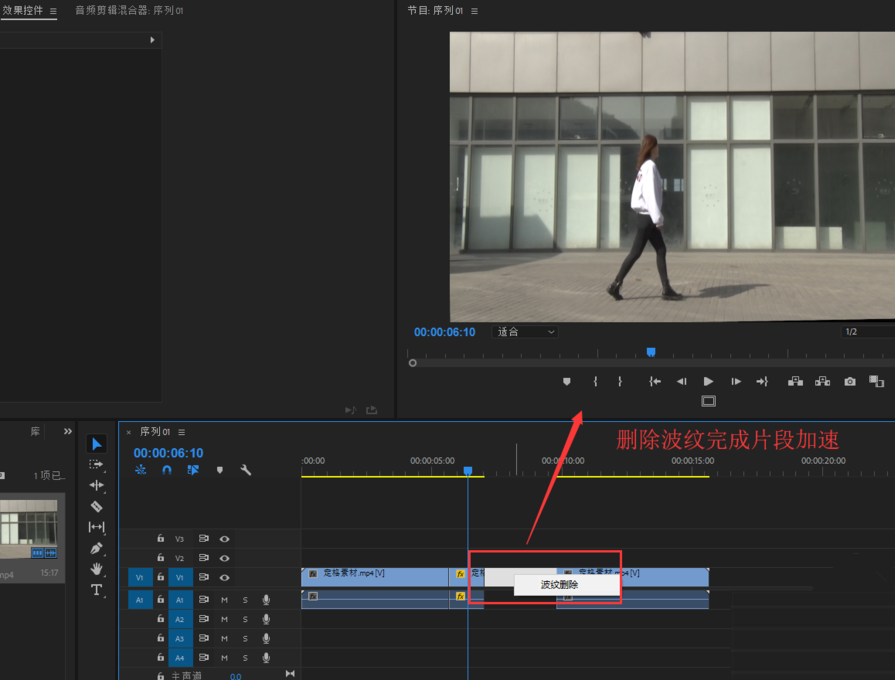Open the 序列01 timeline panel menu
This screenshot has width=895, height=680.
181,434
